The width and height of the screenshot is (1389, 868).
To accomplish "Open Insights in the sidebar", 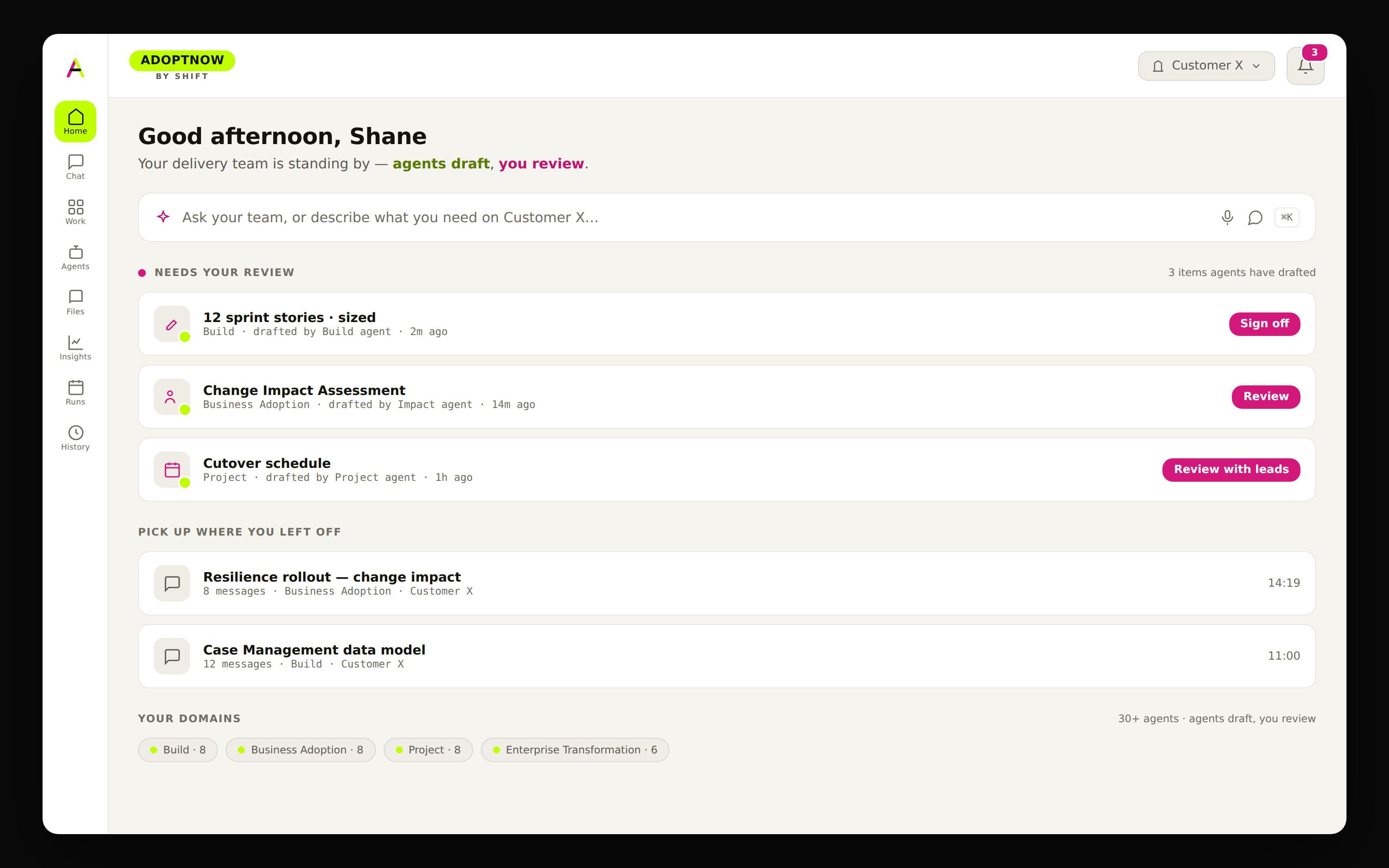I will coord(75,347).
